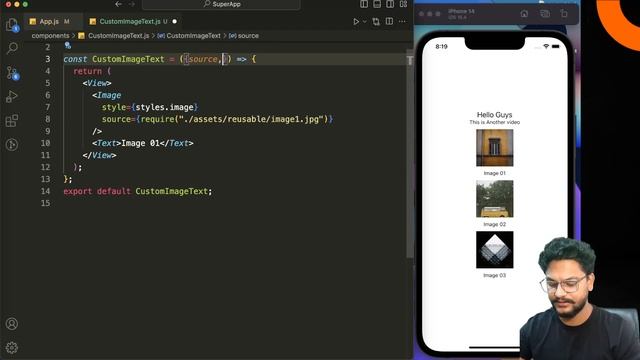Image resolution: width=640 pixels, height=360 pixels.
Task: Click the require image1.jpg path string
Action: (x=251, y=119)
